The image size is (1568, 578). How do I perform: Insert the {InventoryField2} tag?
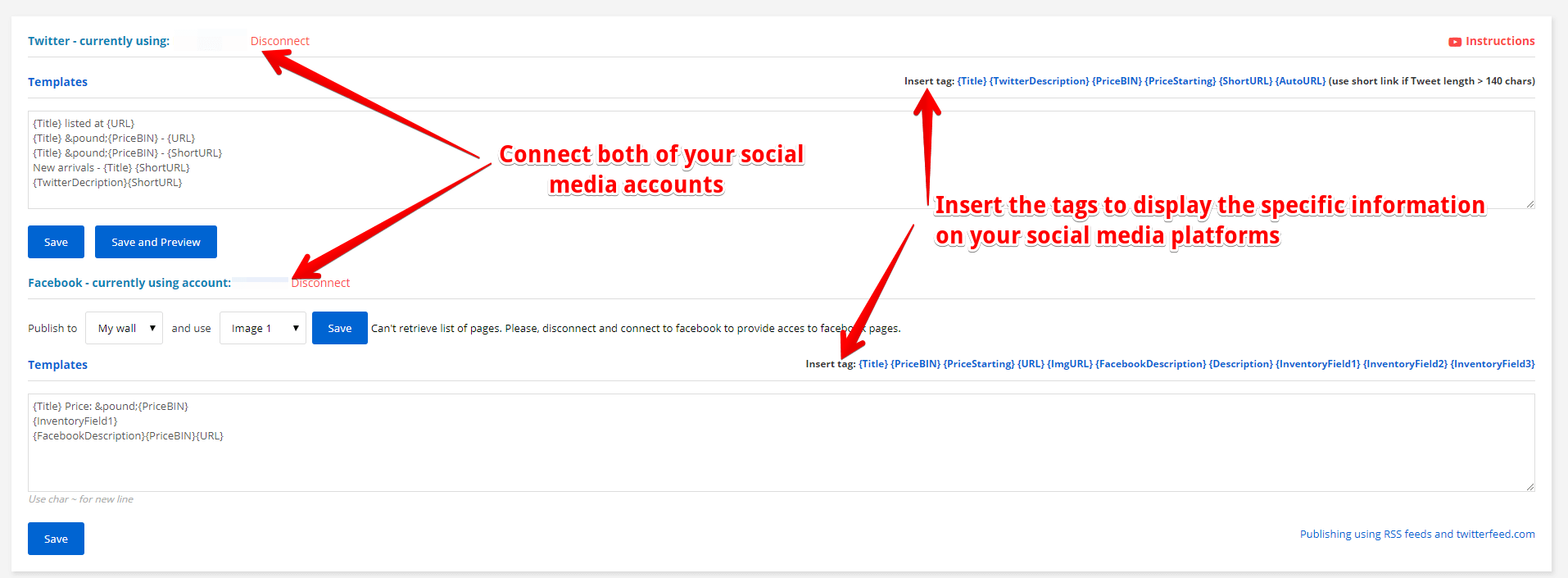pos(1405,364)
